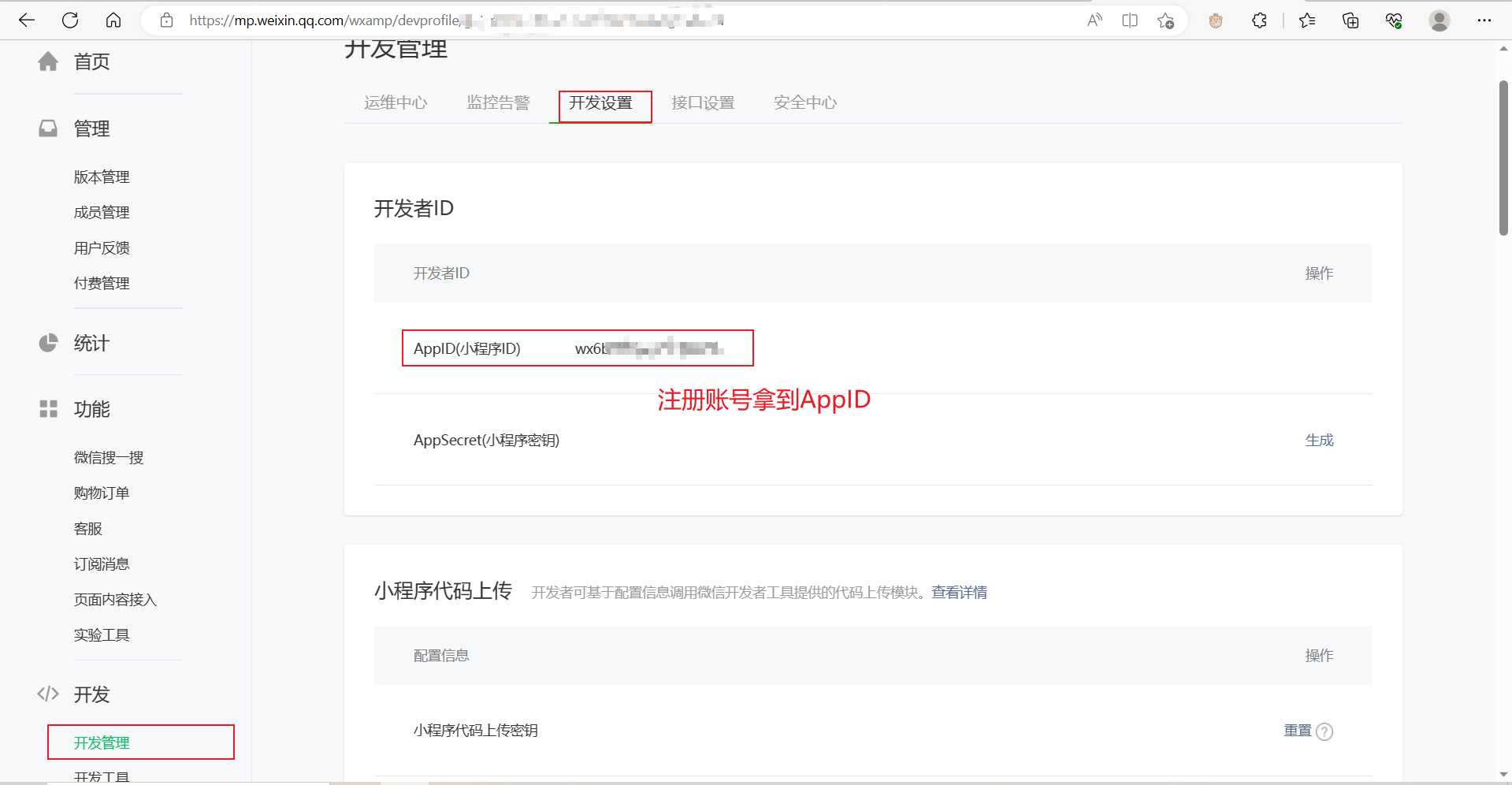Click the 开发 section heading
This screenshot has width=1512, height=785.
[91, 694]
